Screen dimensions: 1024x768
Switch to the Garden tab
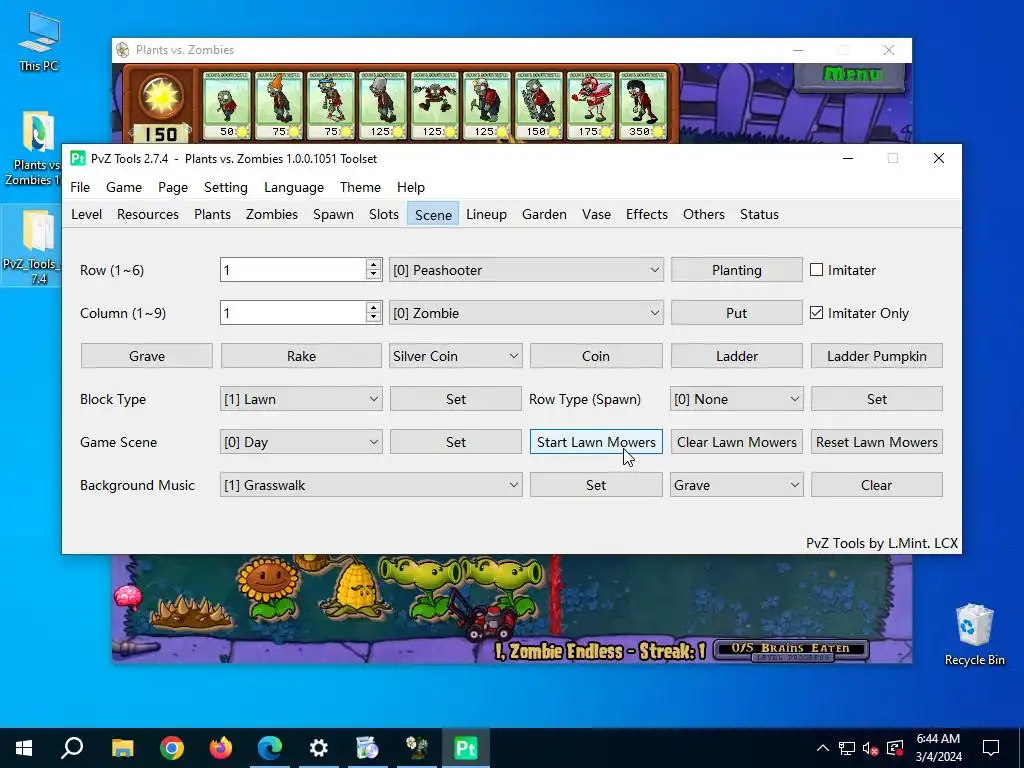[544, 214]
